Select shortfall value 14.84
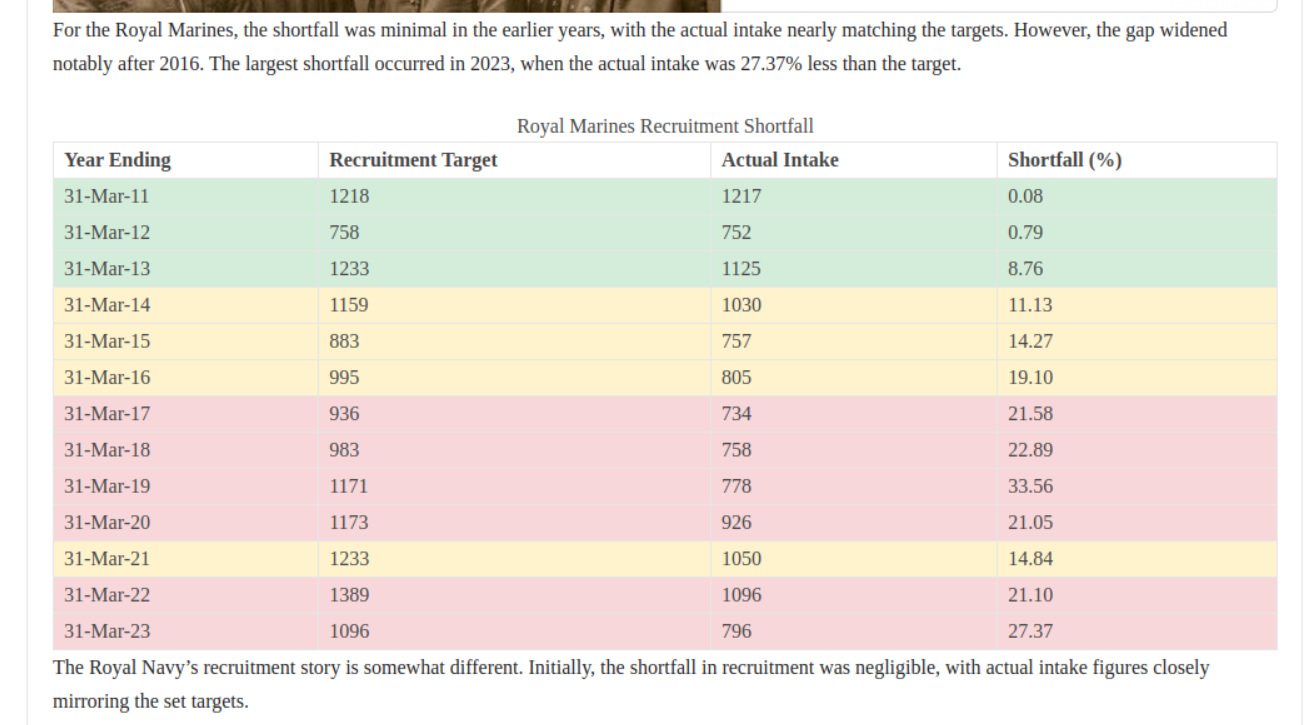This screenshot has height=725, width=1307. (x=1137, y=559)
